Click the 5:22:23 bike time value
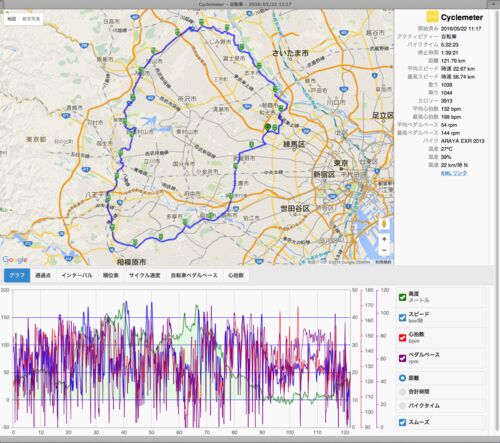This screenshot has width=500, height=443. tap(449, 45)
